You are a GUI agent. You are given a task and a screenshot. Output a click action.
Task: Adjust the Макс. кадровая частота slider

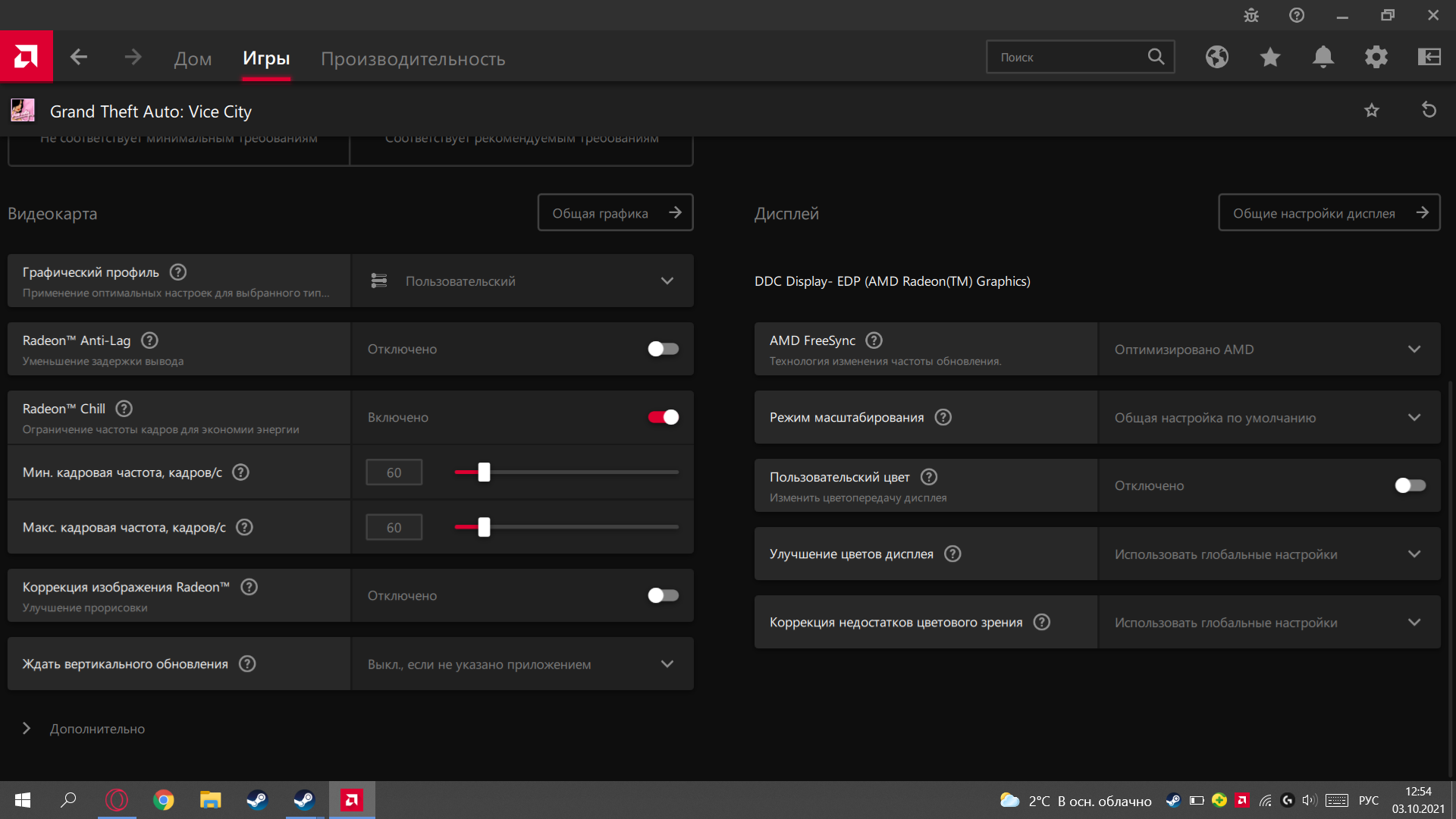click(484, 527)
